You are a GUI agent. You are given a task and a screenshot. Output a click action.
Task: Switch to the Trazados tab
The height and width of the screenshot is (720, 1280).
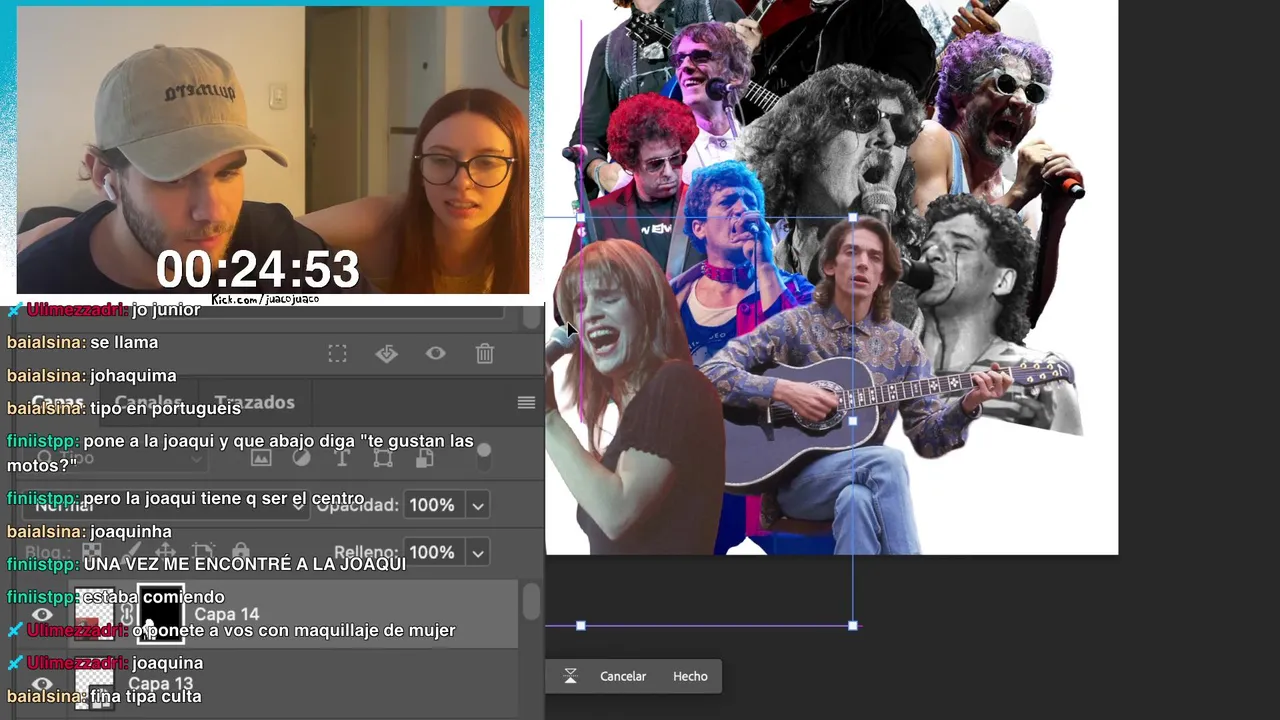pos(254,402)
